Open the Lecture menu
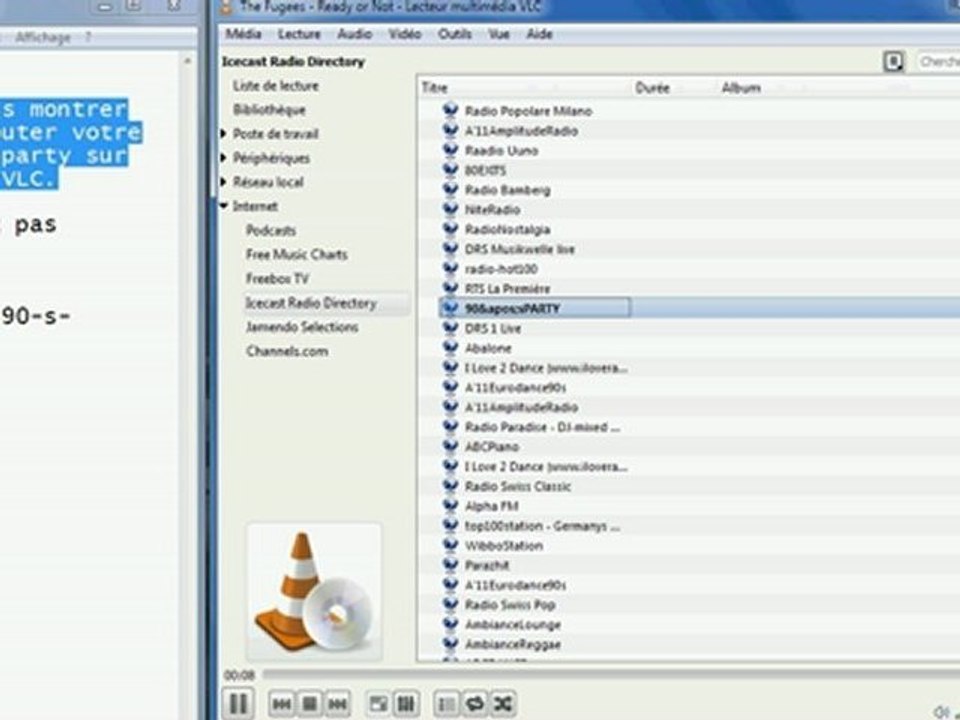960x720 pixels. click(x=299, y=34)
